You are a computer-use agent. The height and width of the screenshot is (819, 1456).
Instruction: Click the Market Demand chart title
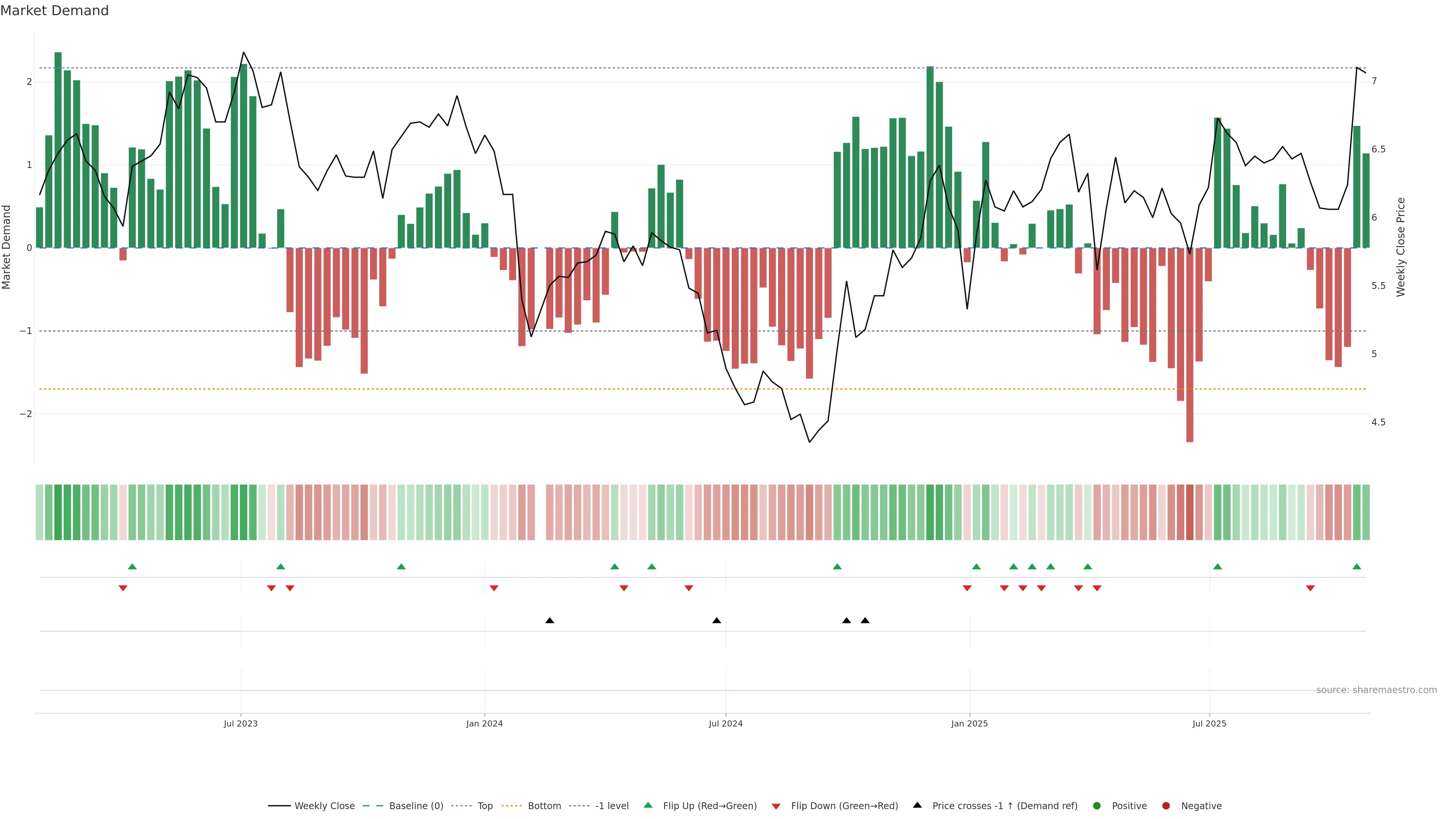54,11
